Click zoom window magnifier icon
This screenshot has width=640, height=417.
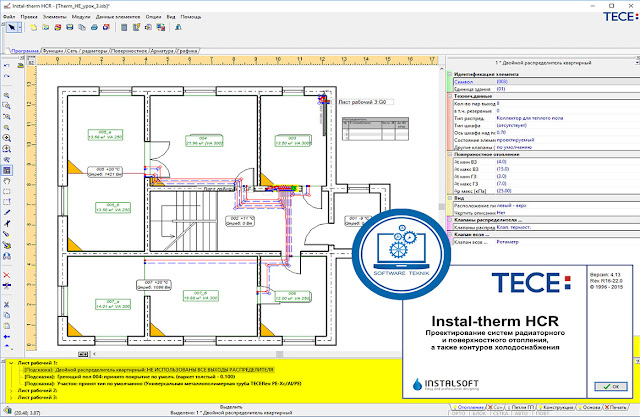(7, 106)
